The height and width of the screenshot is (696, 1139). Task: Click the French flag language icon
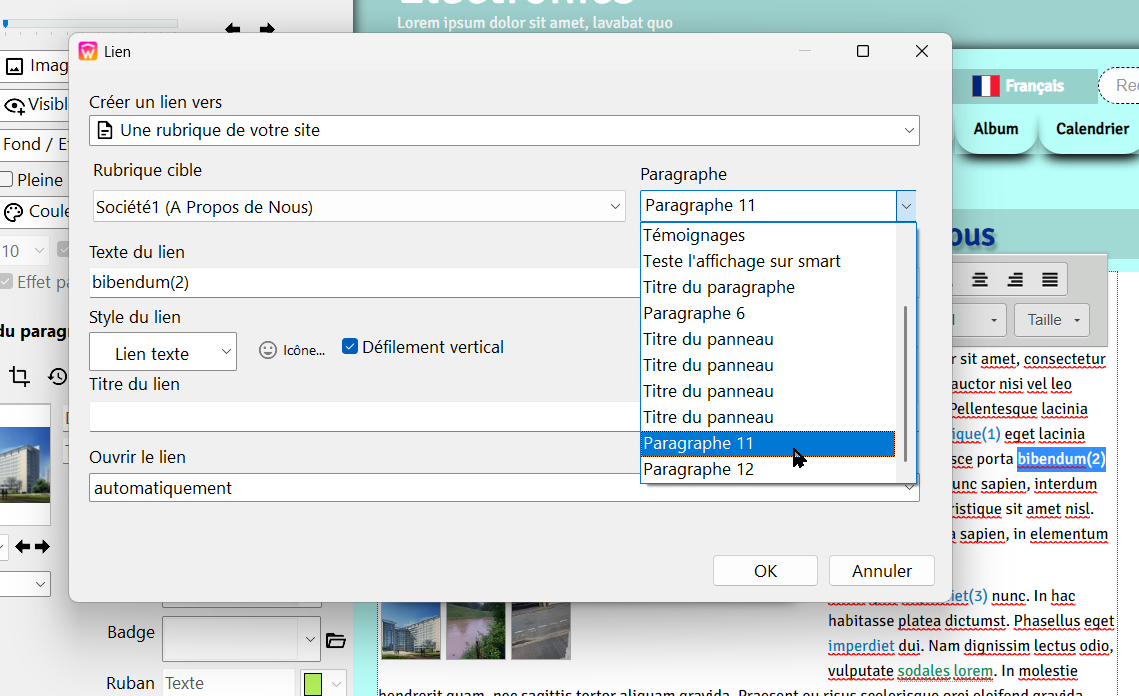point(986,86)
